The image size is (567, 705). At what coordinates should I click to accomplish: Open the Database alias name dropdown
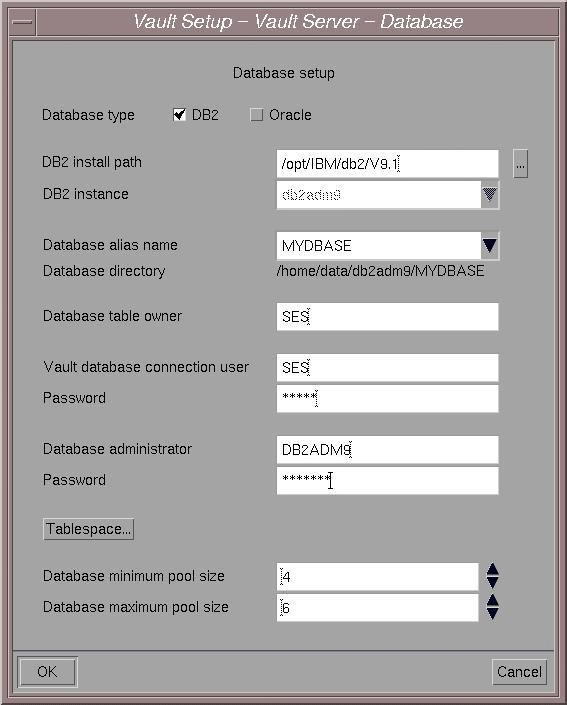[490, 245]
